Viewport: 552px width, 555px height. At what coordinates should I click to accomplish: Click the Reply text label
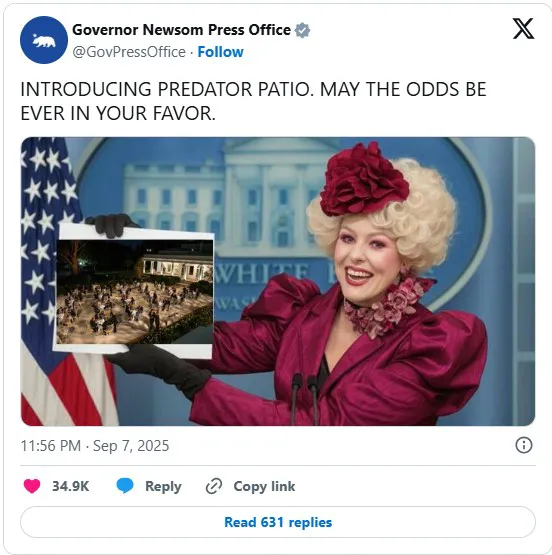click(x=163, y=487)
